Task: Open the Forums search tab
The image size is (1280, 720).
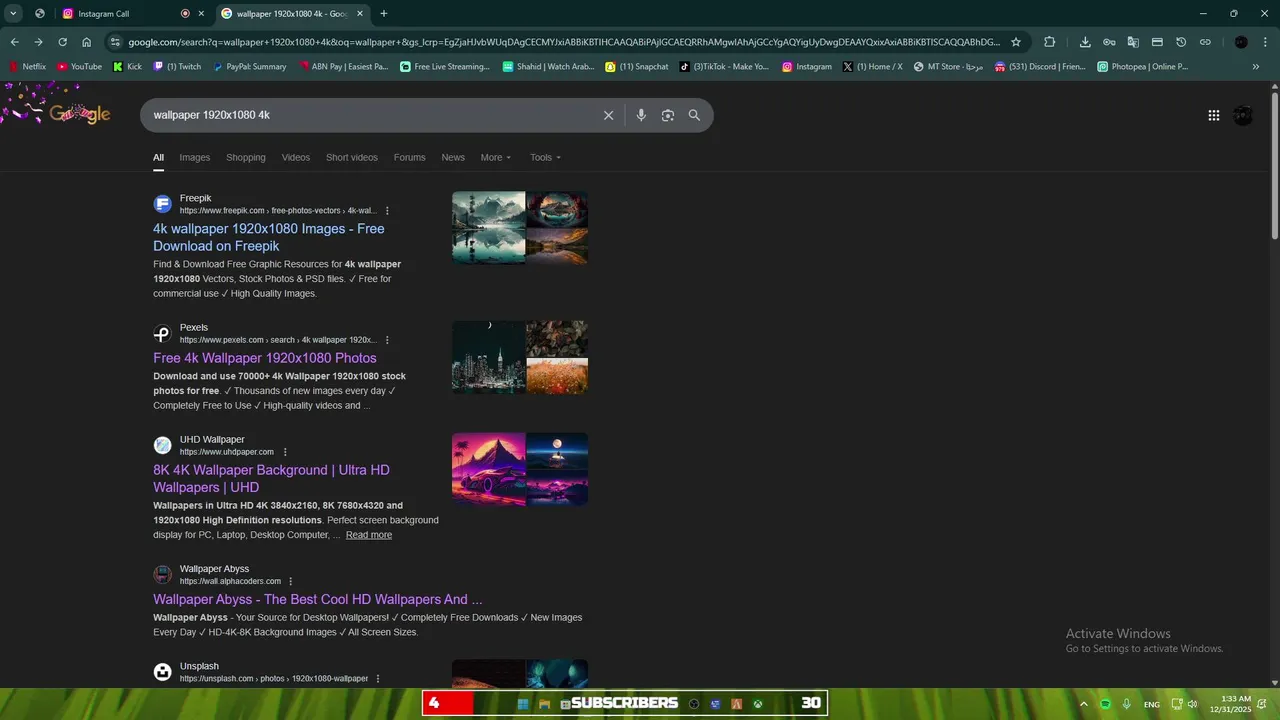Action: pyautogui.click(x=409, y=157)
